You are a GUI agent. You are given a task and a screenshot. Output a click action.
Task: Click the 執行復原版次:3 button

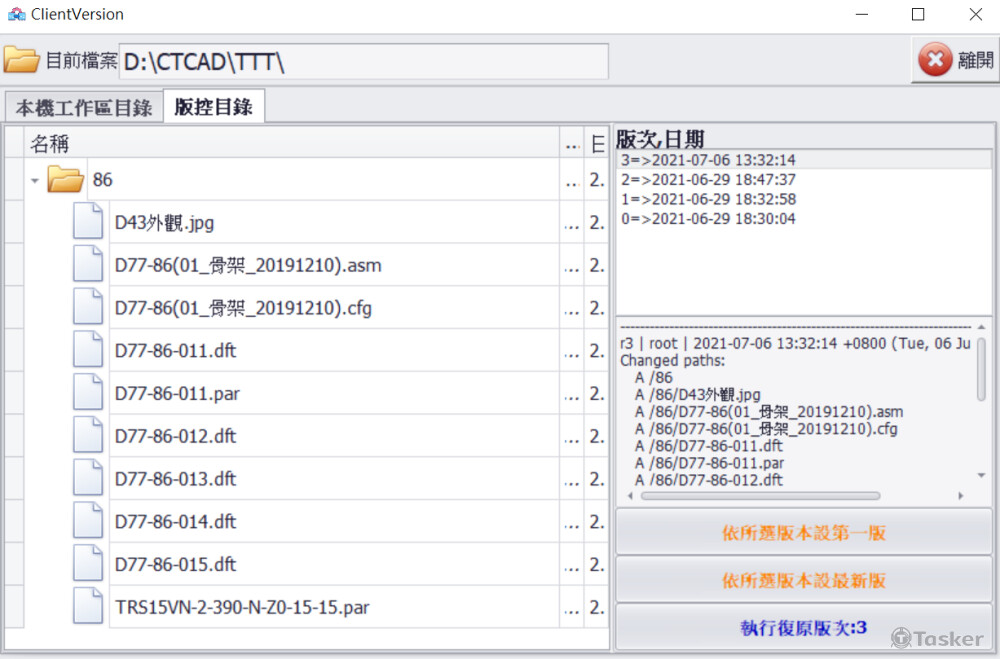(x=804, y=628)
